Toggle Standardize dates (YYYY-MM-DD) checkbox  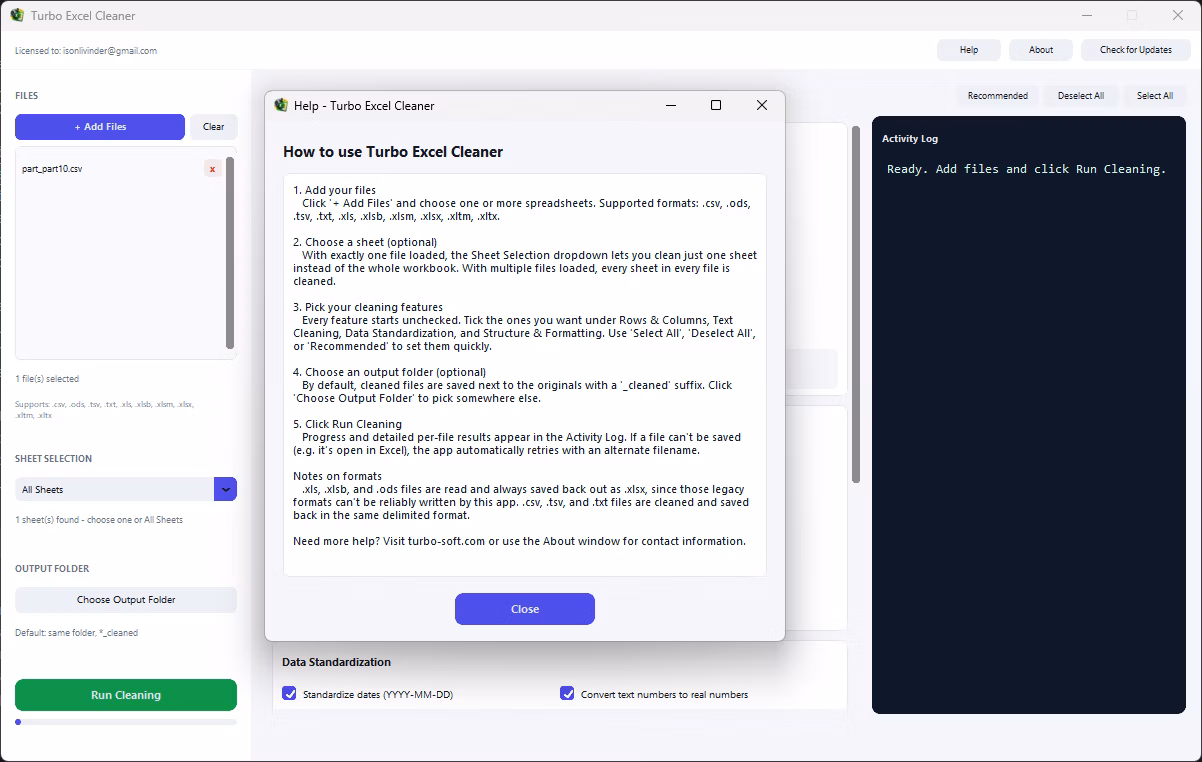click(x=289, y=693)
